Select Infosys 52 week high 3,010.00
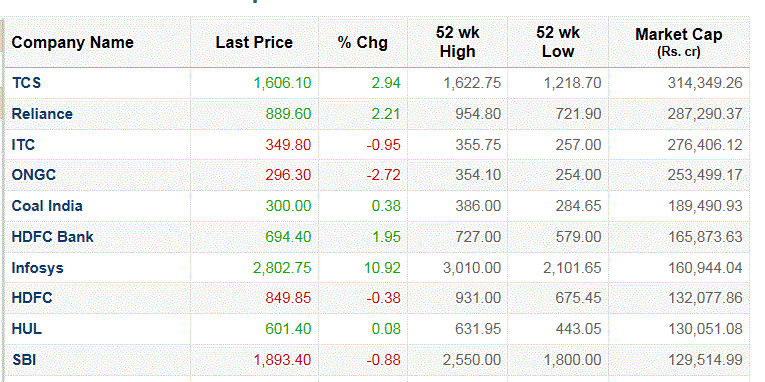The height and width of the screenshot is (382, 765). tap(472, 268)
